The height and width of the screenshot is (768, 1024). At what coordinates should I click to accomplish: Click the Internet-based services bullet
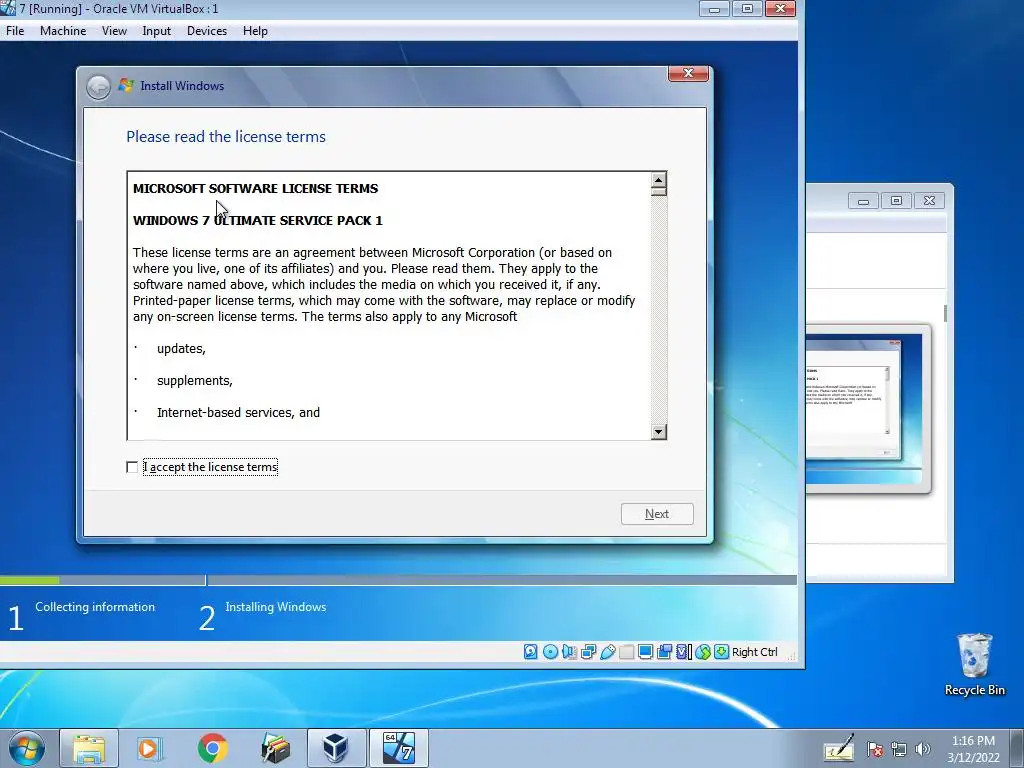click(x=238, y=413)
